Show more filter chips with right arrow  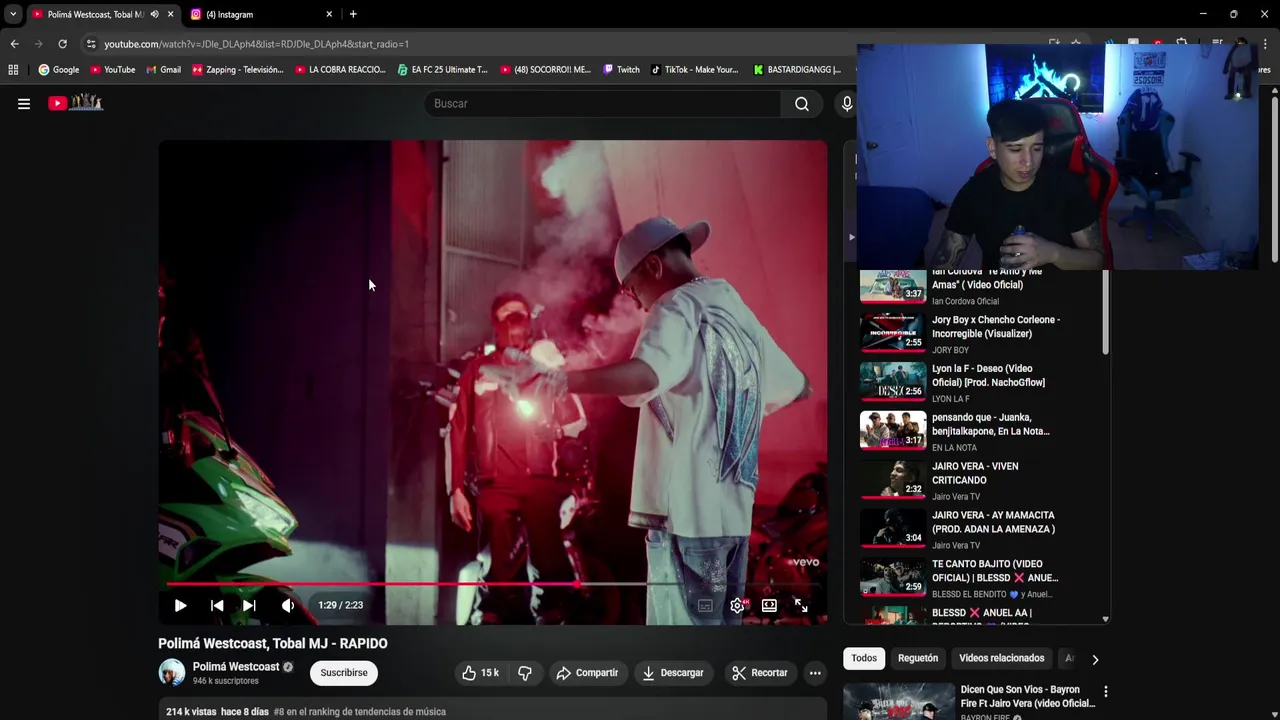click(x=1095, y=659)
